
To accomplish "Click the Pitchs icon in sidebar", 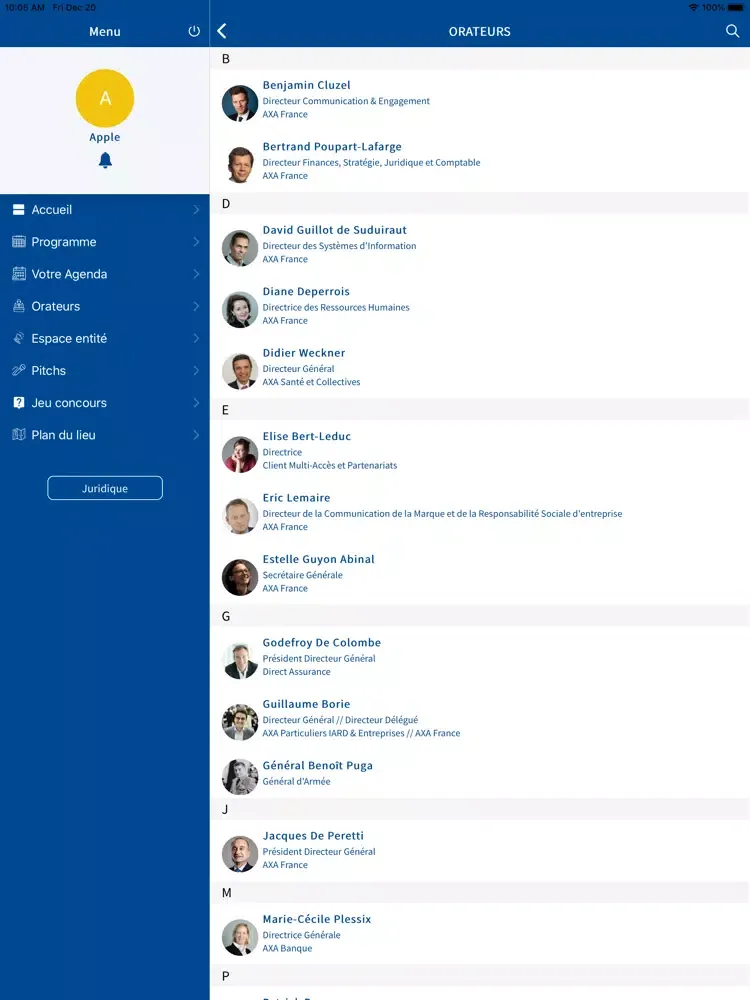I will tap(18, 370).
